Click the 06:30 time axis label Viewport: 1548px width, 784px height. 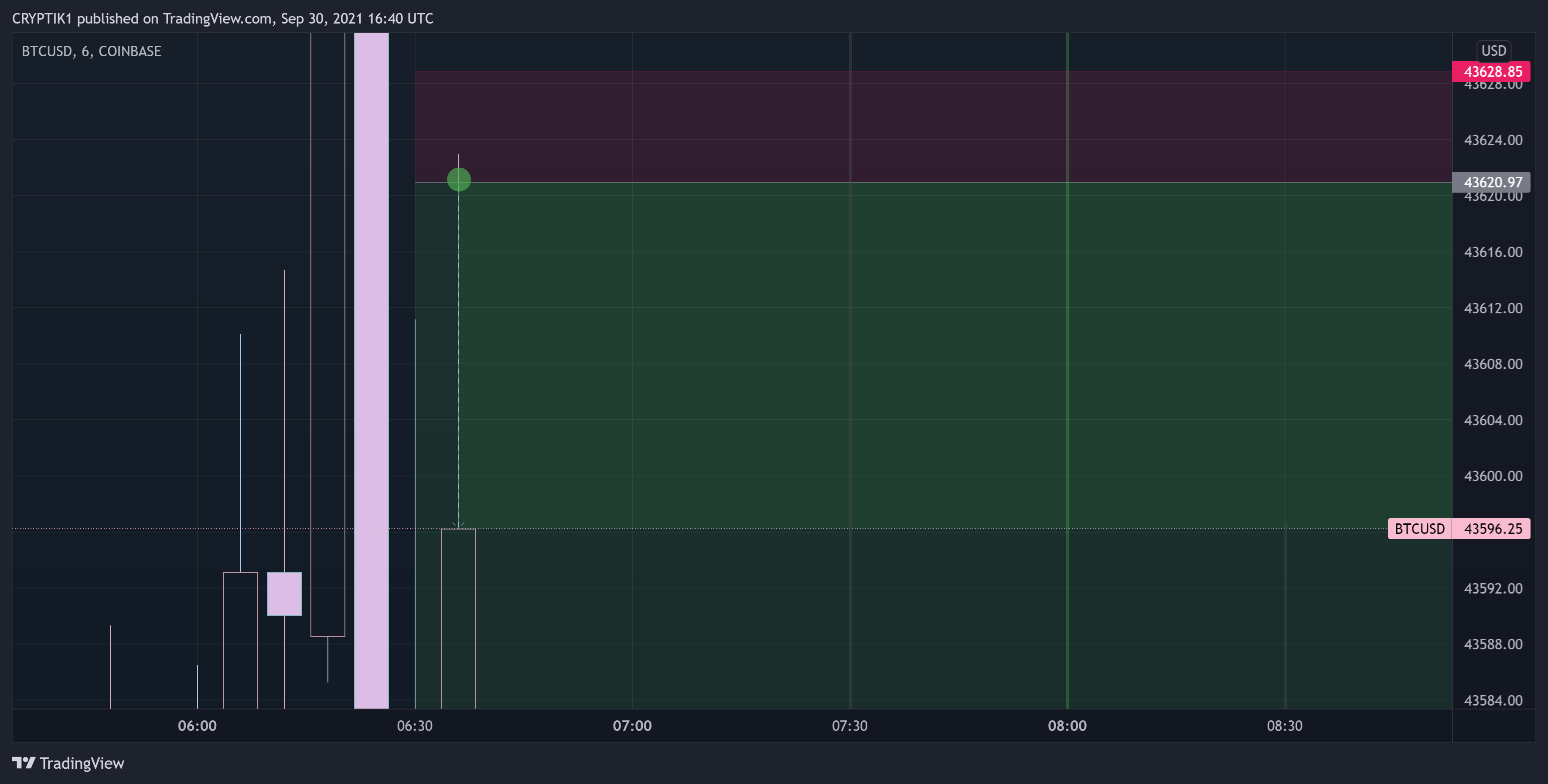[x=415, y=726]
